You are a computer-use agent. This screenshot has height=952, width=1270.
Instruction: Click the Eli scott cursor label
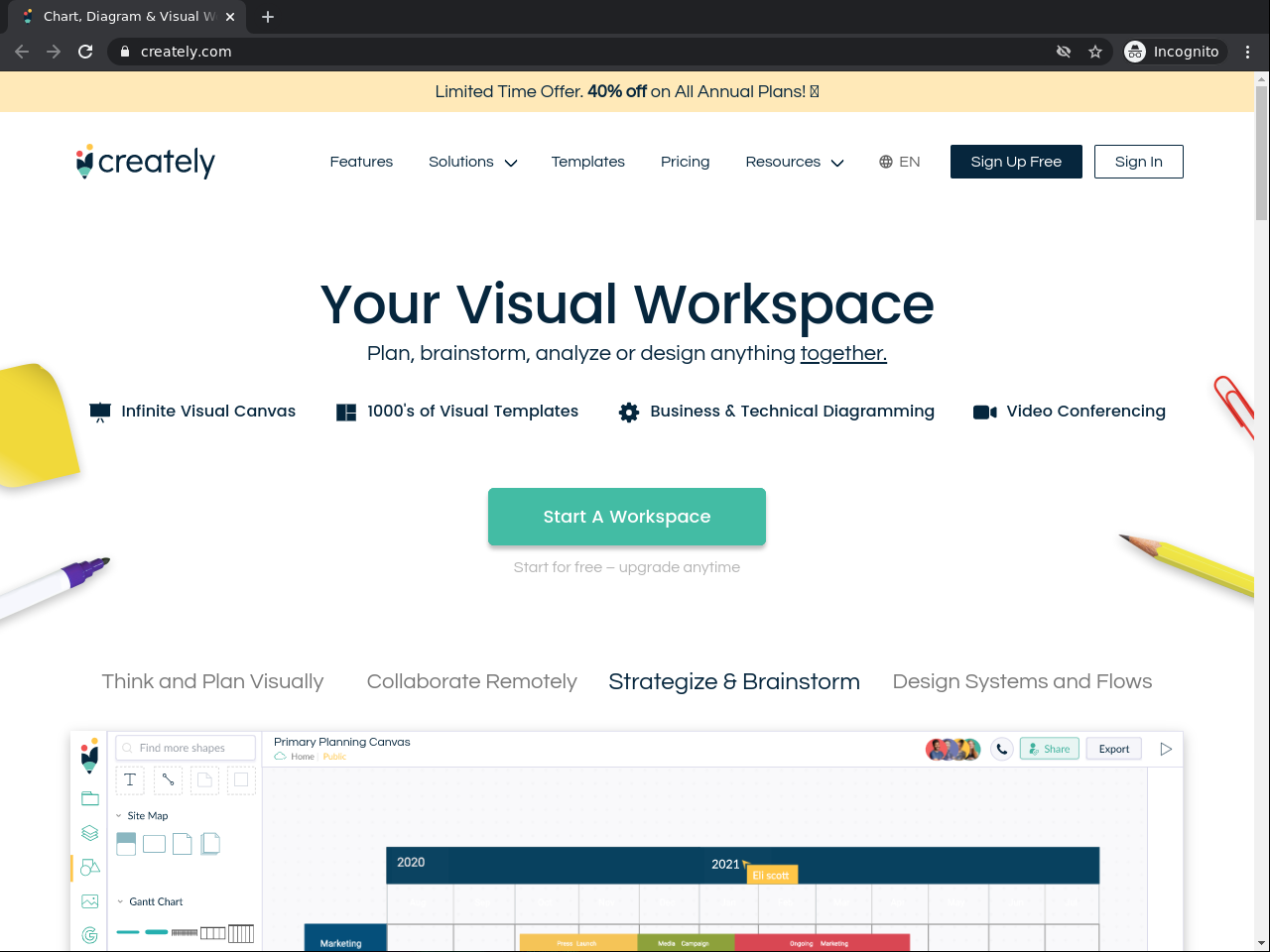[771, 875]
